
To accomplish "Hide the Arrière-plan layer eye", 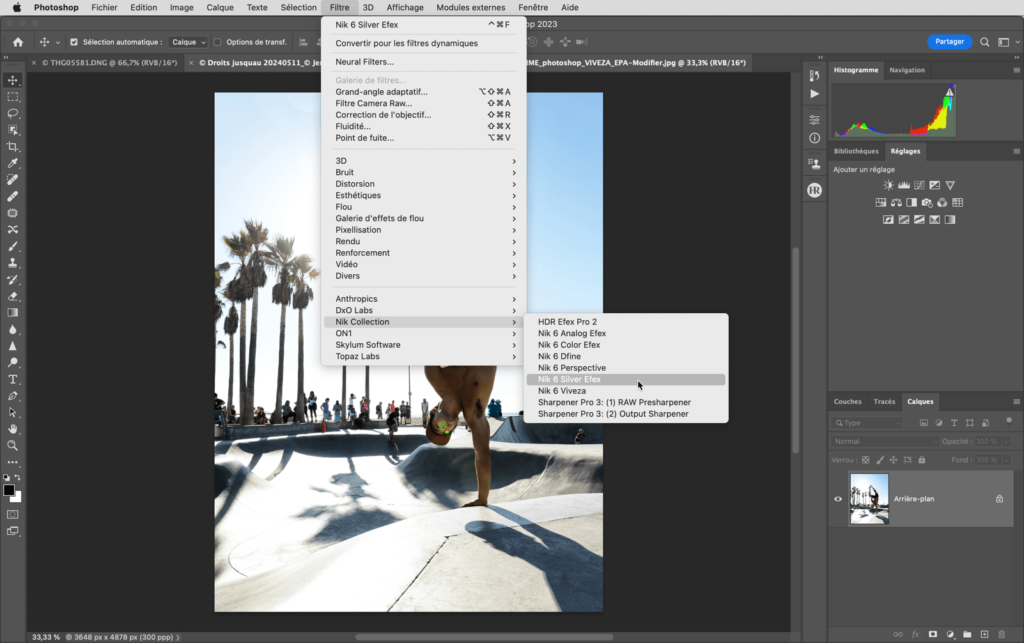I will [838, 499].
